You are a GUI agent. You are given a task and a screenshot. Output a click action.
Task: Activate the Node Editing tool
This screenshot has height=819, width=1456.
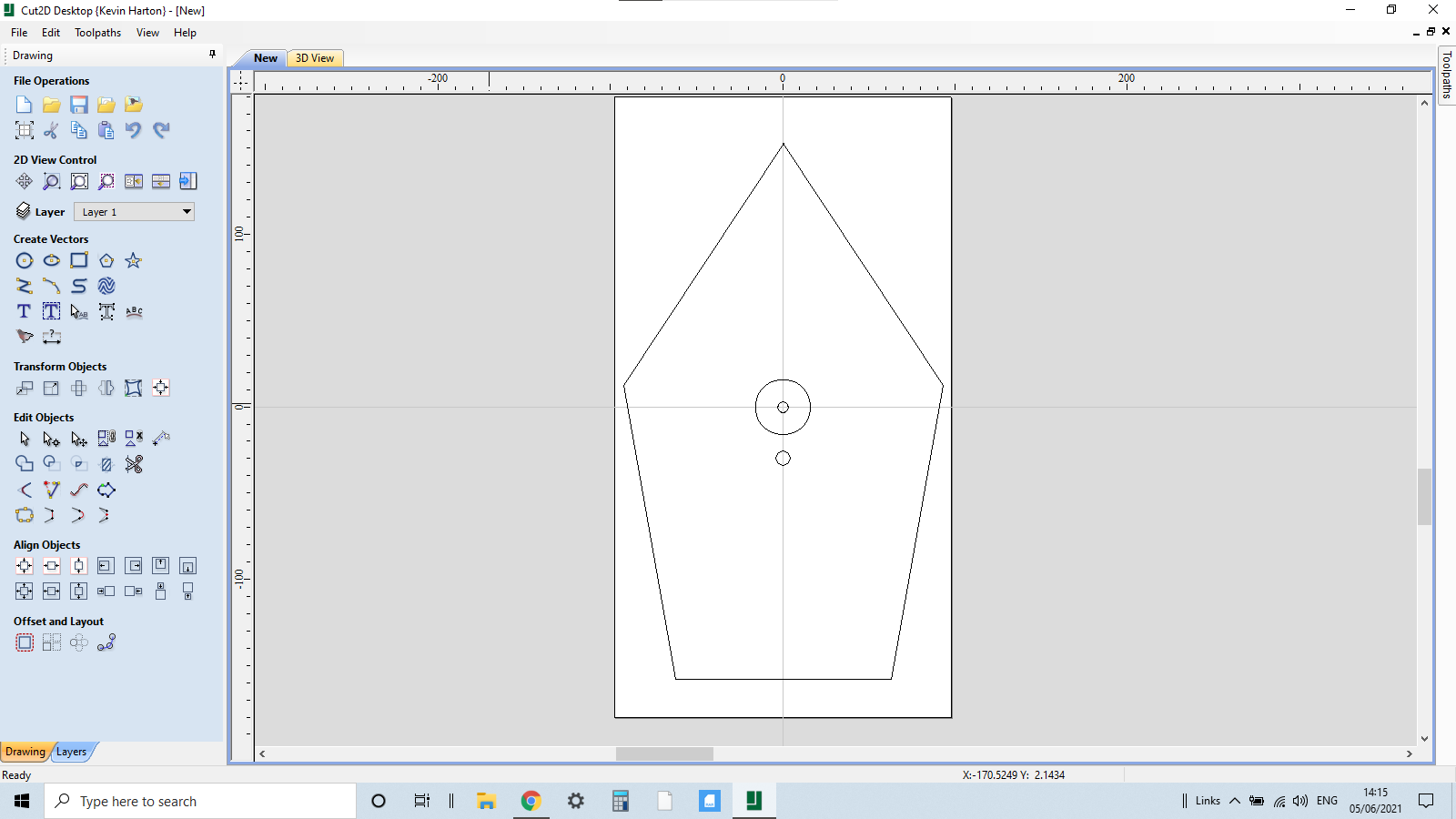(x=51, y=439)
